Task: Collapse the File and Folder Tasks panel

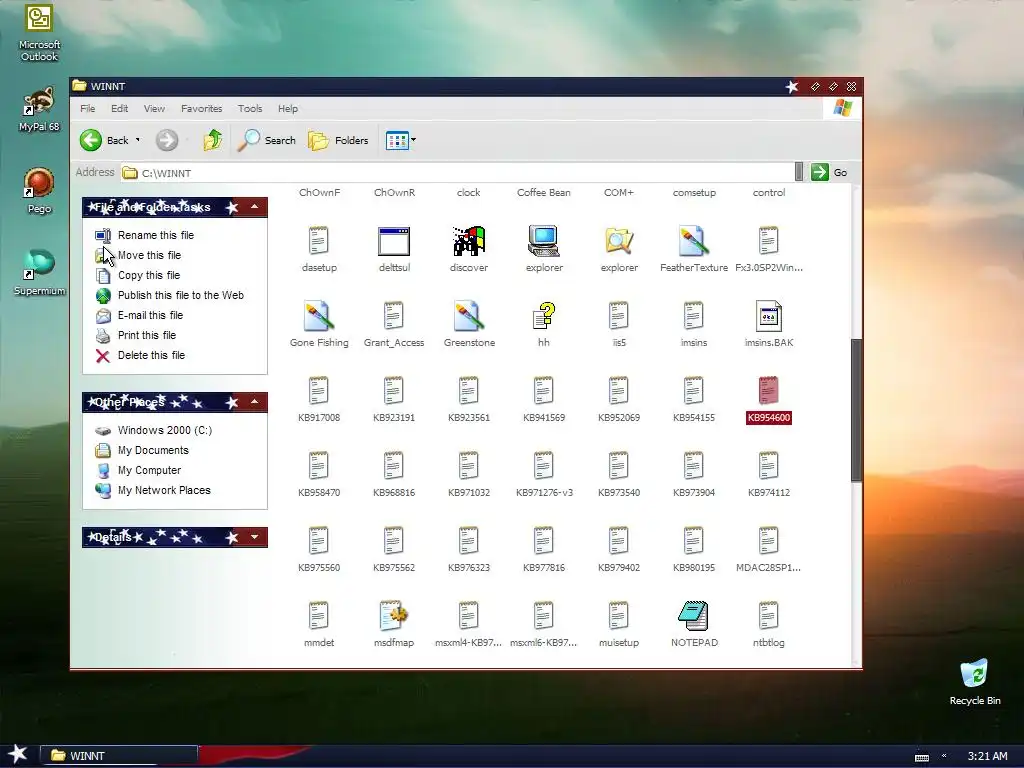Action: click(x=255, y=207)
